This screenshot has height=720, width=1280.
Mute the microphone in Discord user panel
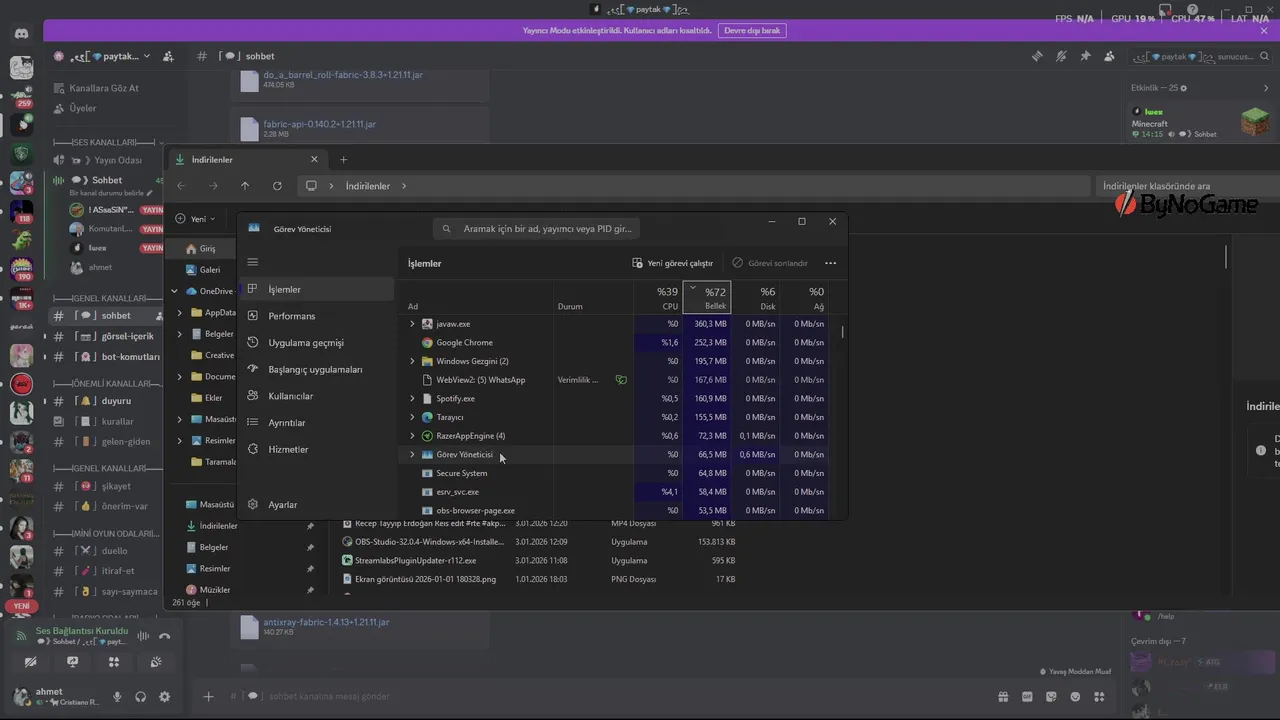coord(117,697)
